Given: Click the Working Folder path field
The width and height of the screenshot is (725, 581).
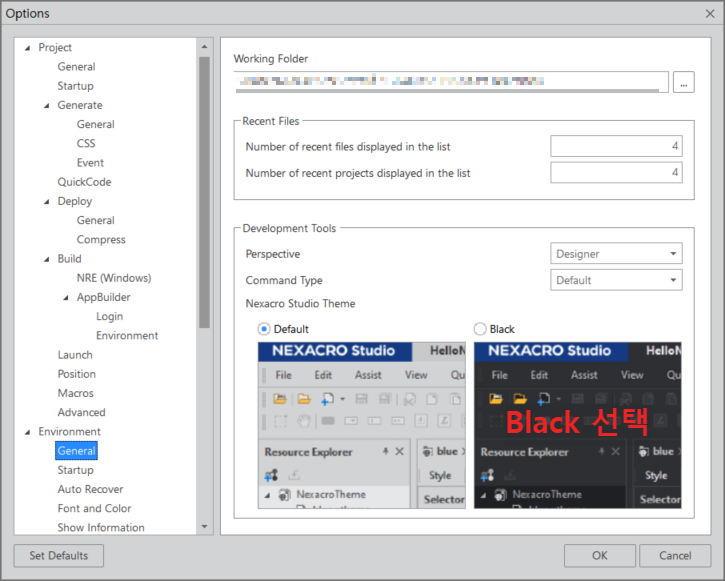Looking at the screenshot, I should 451,82.
